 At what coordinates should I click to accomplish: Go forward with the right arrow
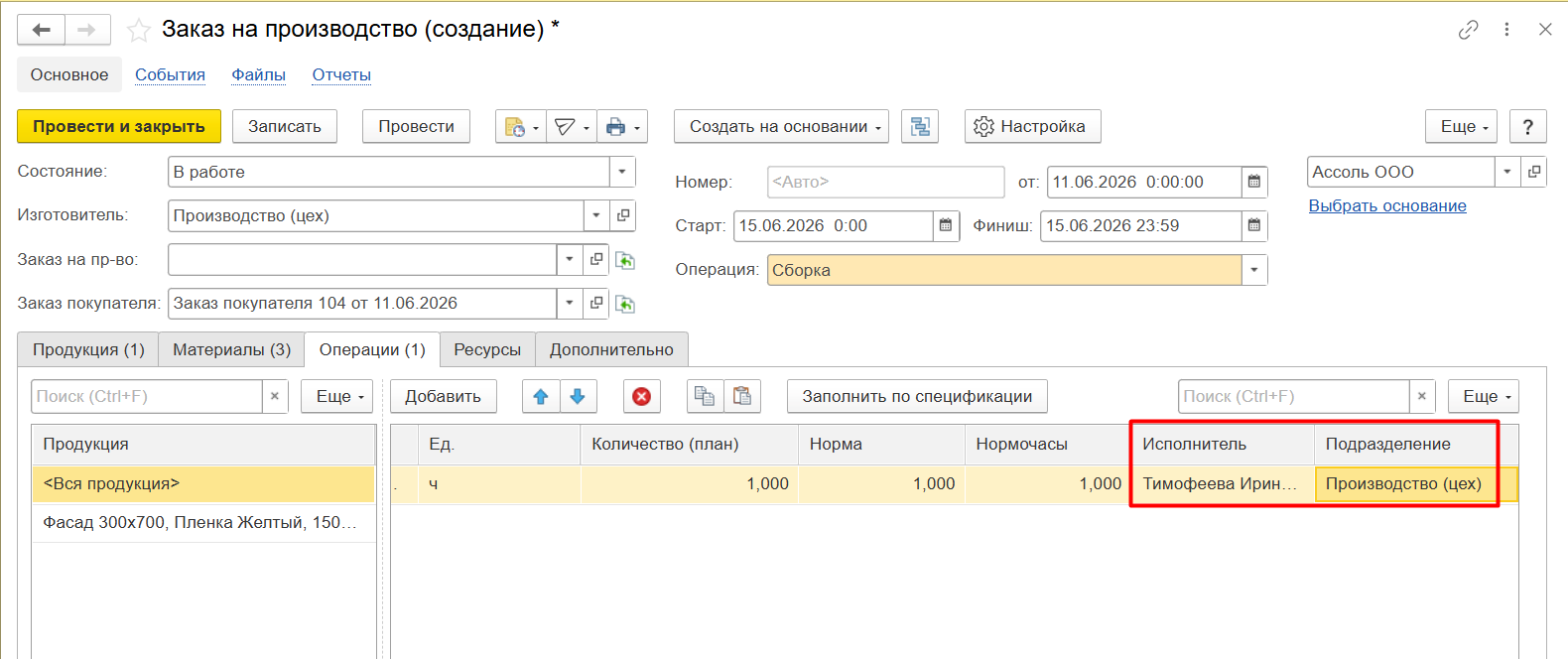87,30
